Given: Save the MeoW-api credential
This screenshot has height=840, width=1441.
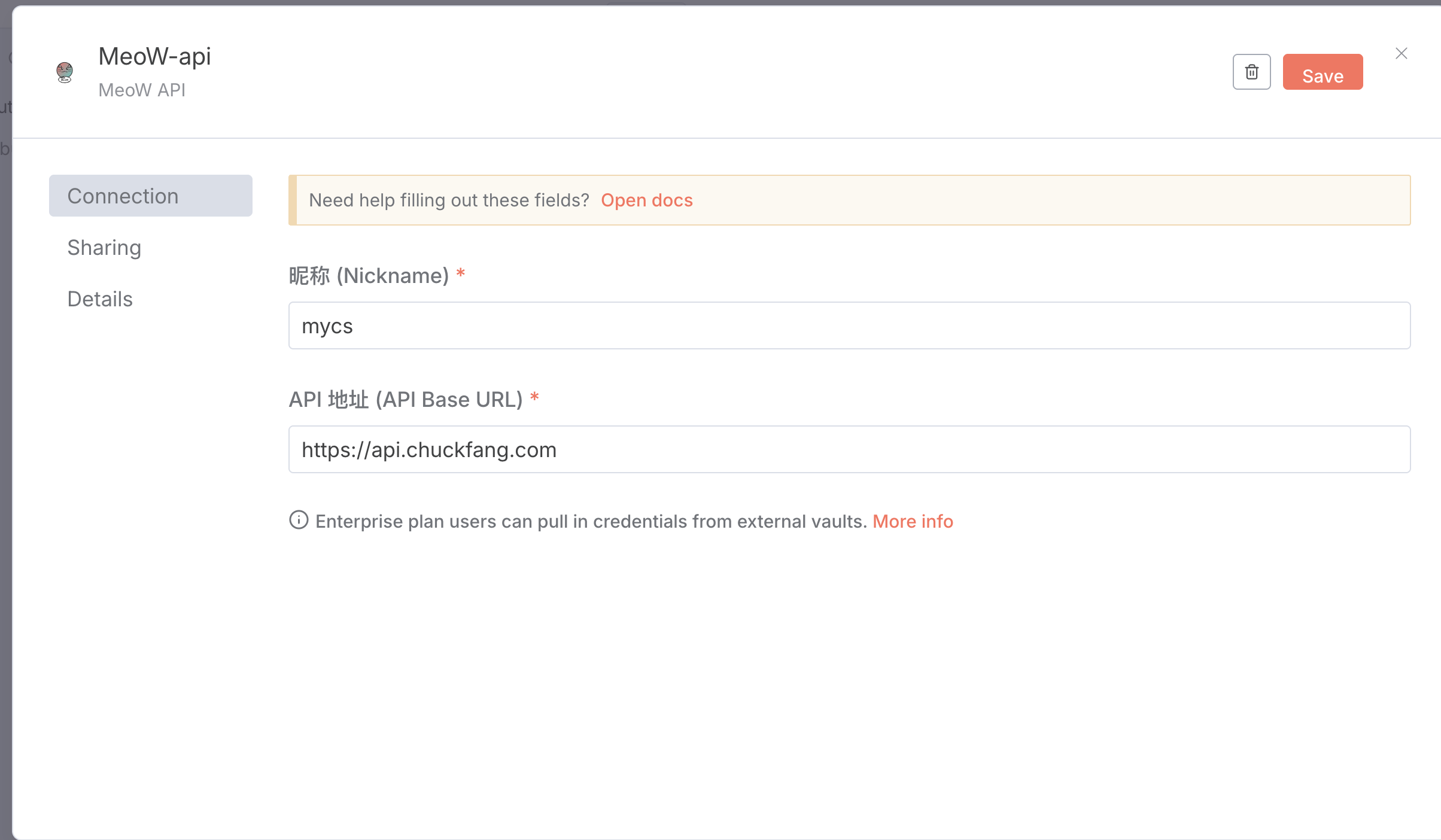Looking at the screenshot, I should coord(1323,72).
